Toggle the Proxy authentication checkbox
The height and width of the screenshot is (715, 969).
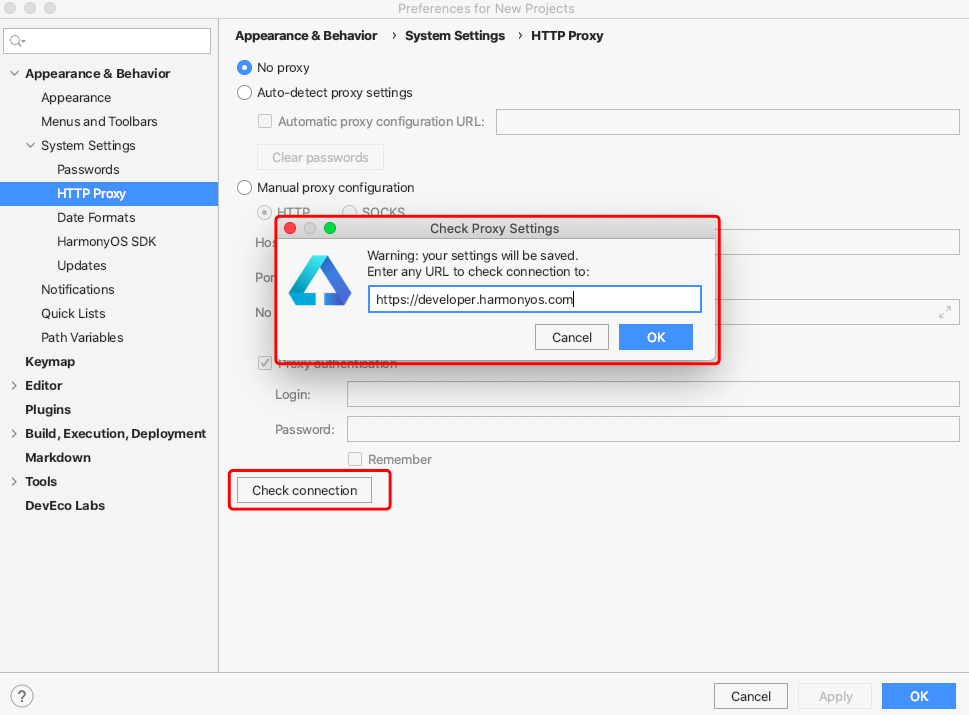(265, 363)
